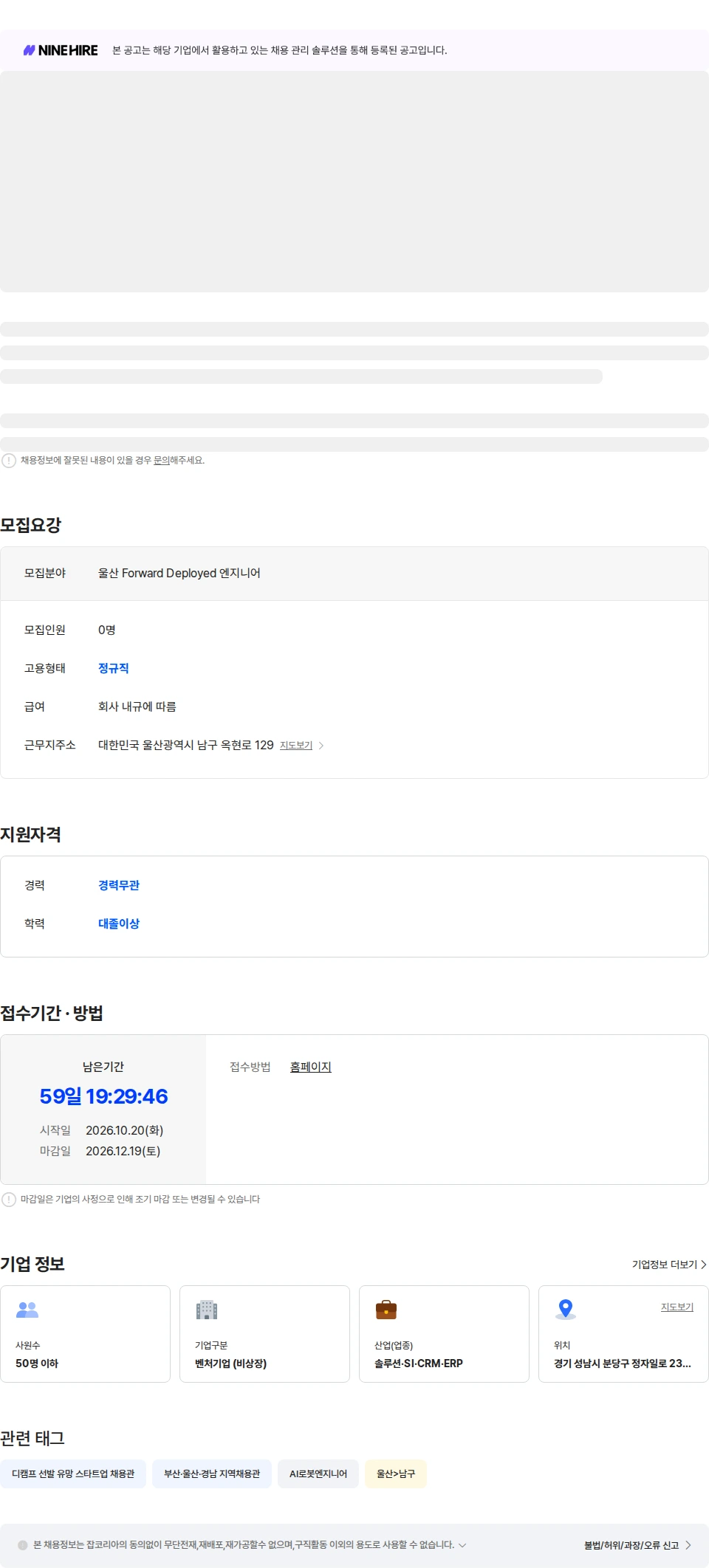
Task: Open the 홈페이지 application link
Action: (311, 1067)
